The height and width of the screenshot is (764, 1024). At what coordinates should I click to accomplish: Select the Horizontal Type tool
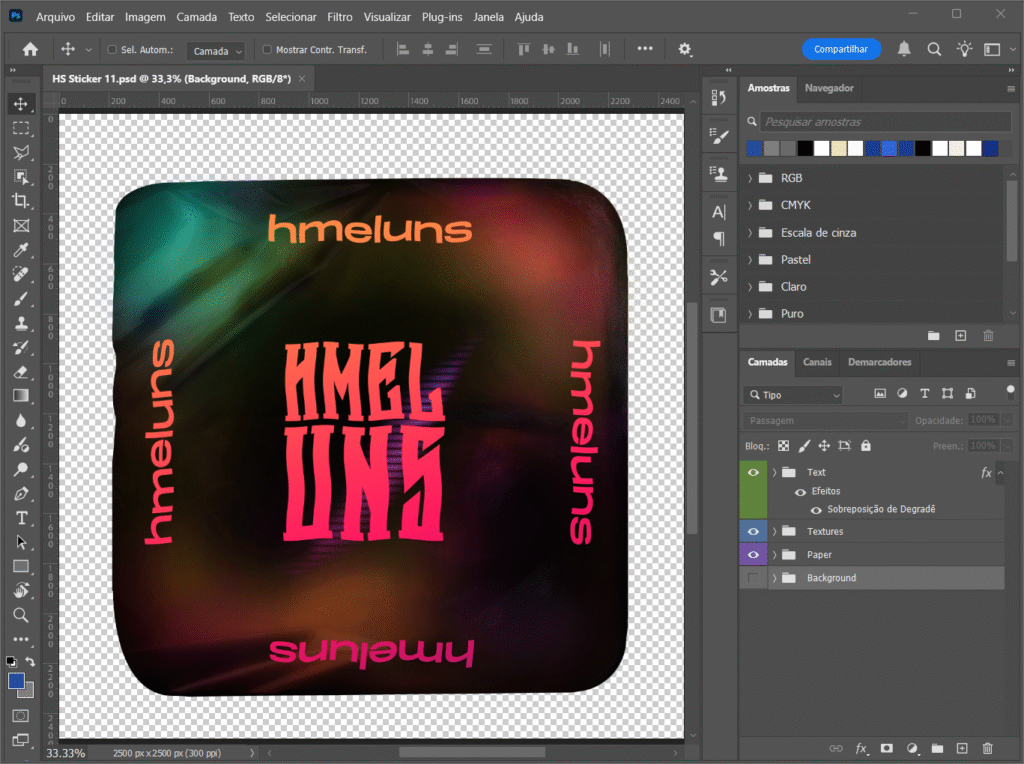coord(21,517)
